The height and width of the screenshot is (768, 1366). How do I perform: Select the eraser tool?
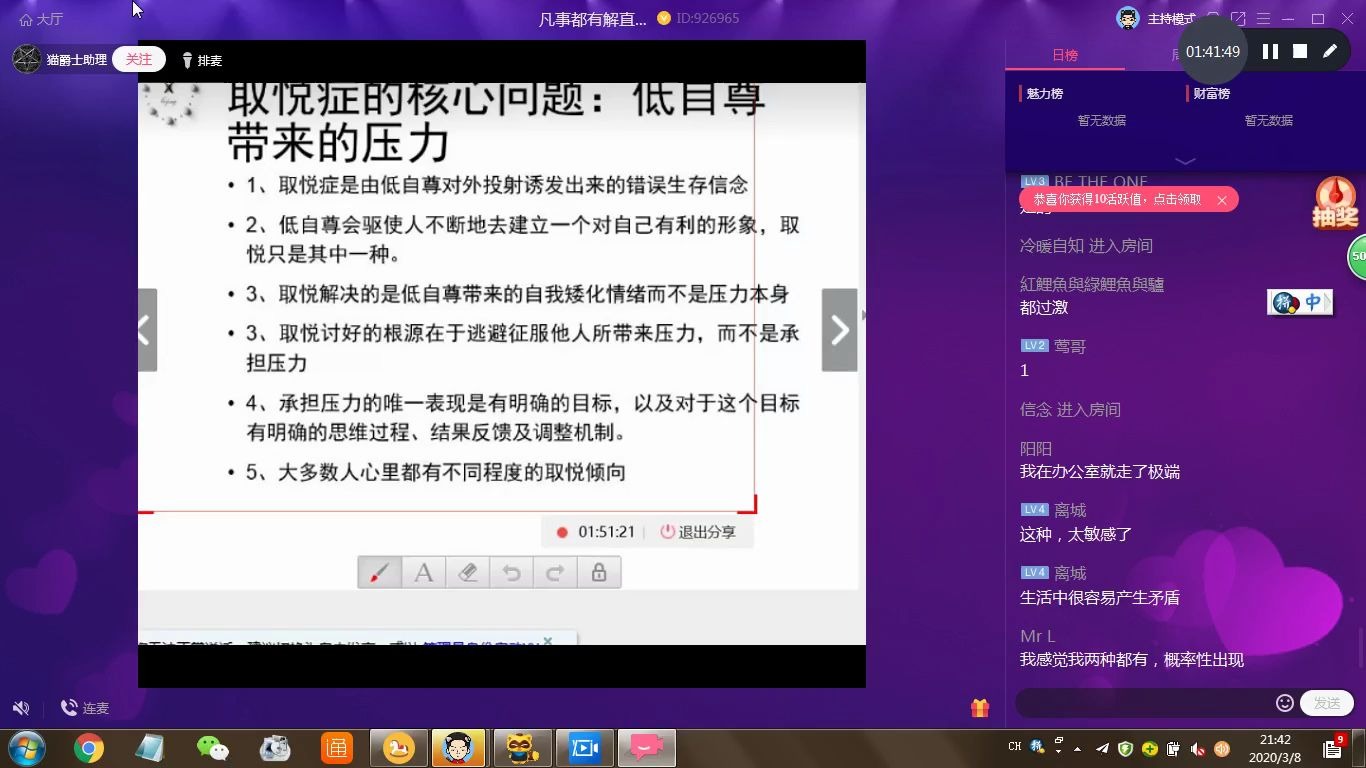pyautogui.click(x=468, y=572)
